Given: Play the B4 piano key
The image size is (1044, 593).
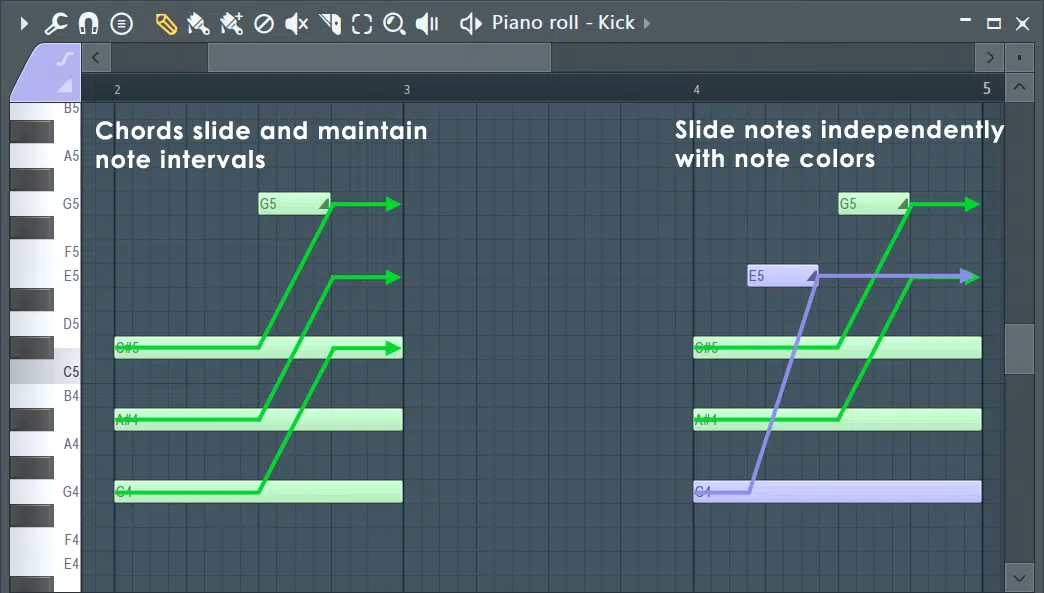Looking at the screenshot, I should click(45, 395).
